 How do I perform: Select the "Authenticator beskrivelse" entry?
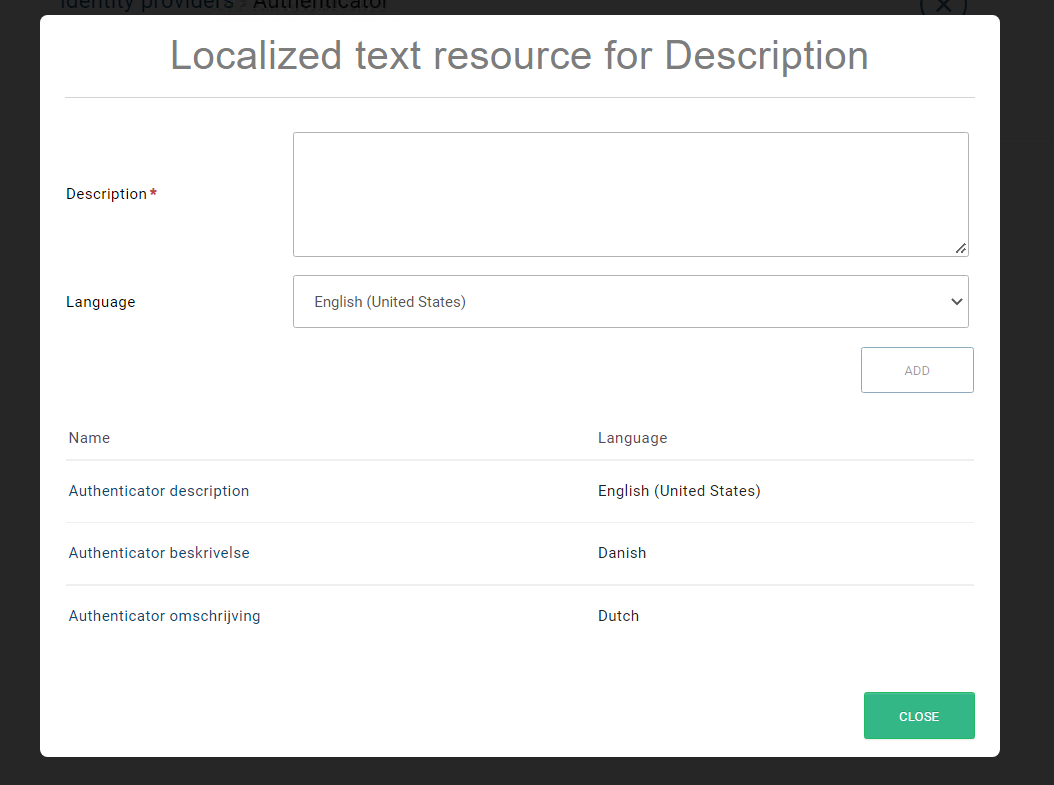[x=159, y=553]
